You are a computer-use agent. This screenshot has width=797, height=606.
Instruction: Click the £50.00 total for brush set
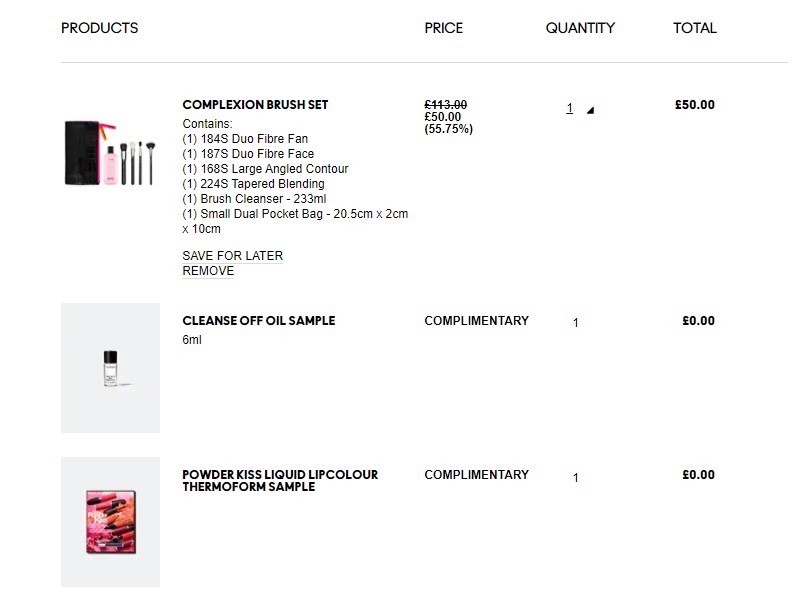tap(695, 105)
